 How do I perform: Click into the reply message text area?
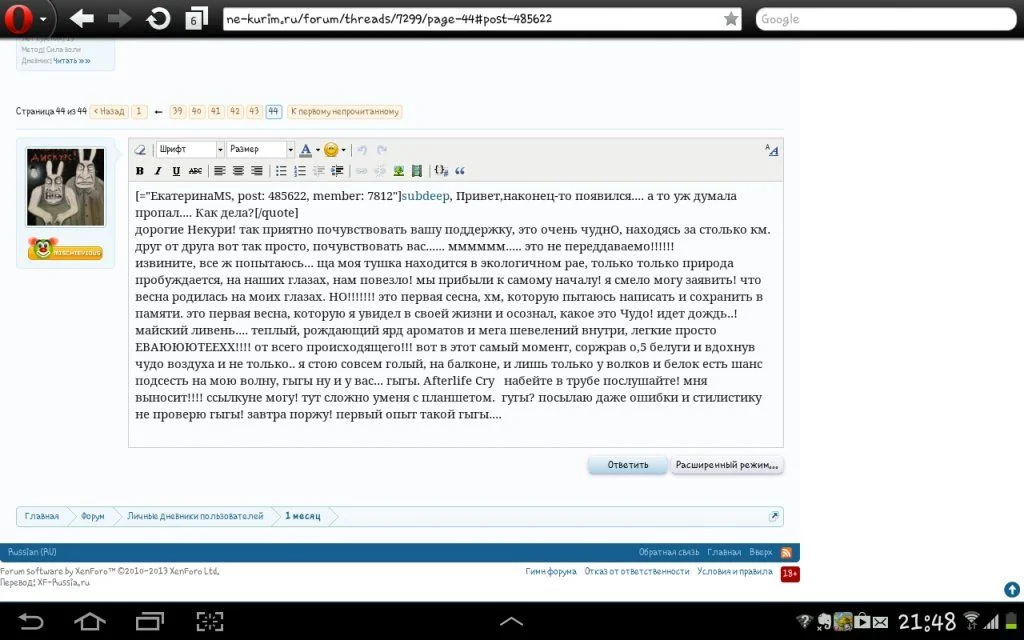[455, 314]
